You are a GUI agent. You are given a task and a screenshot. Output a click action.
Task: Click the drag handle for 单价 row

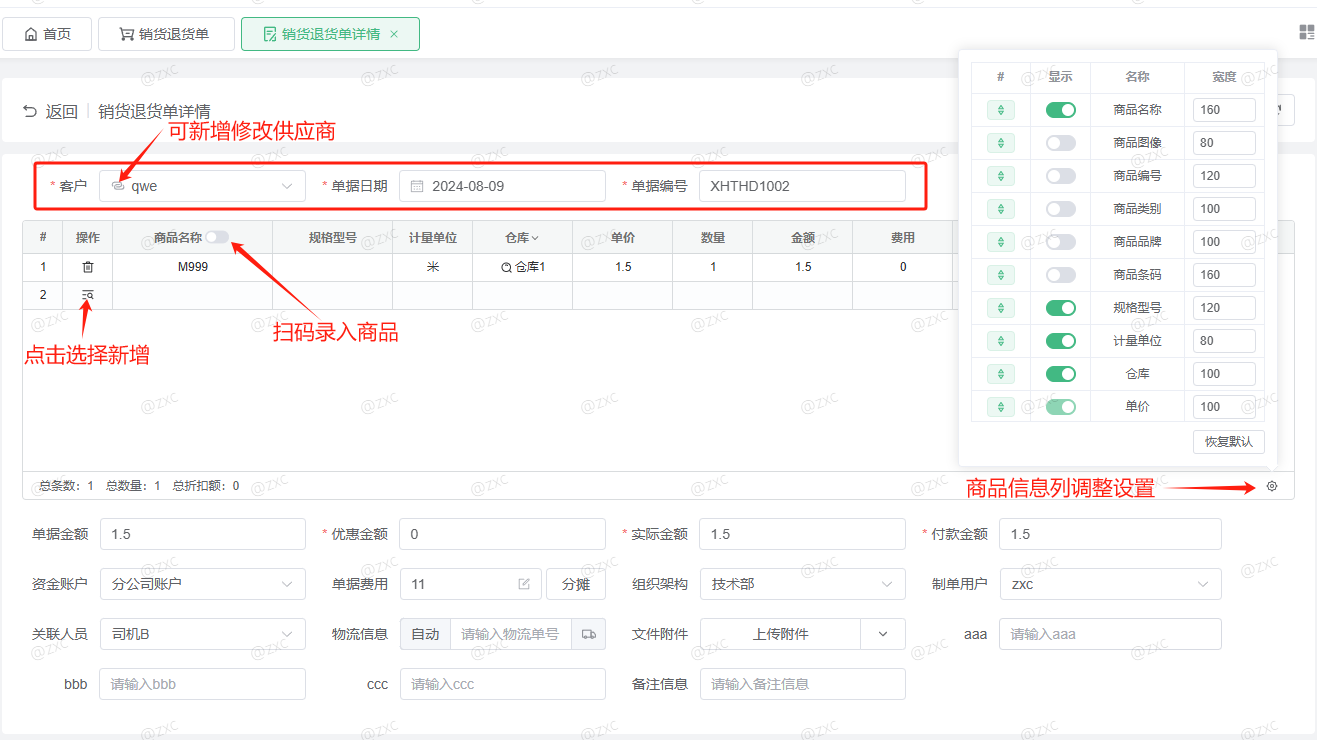(1000, 407)
